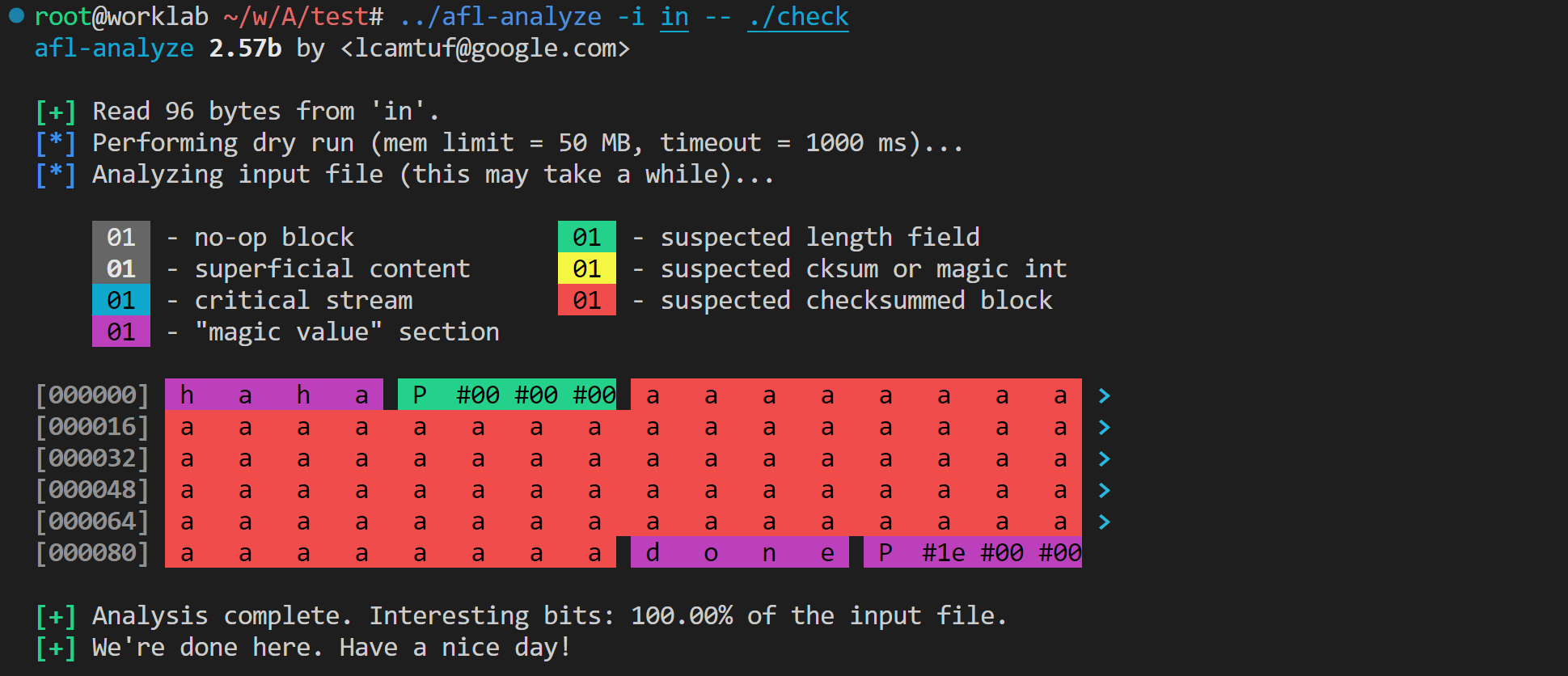Viewport: 1568px width, 676px height.
Task: Click the continuation arrow on row 000064
Action: pyautogui.click(x=1104, y=522)
